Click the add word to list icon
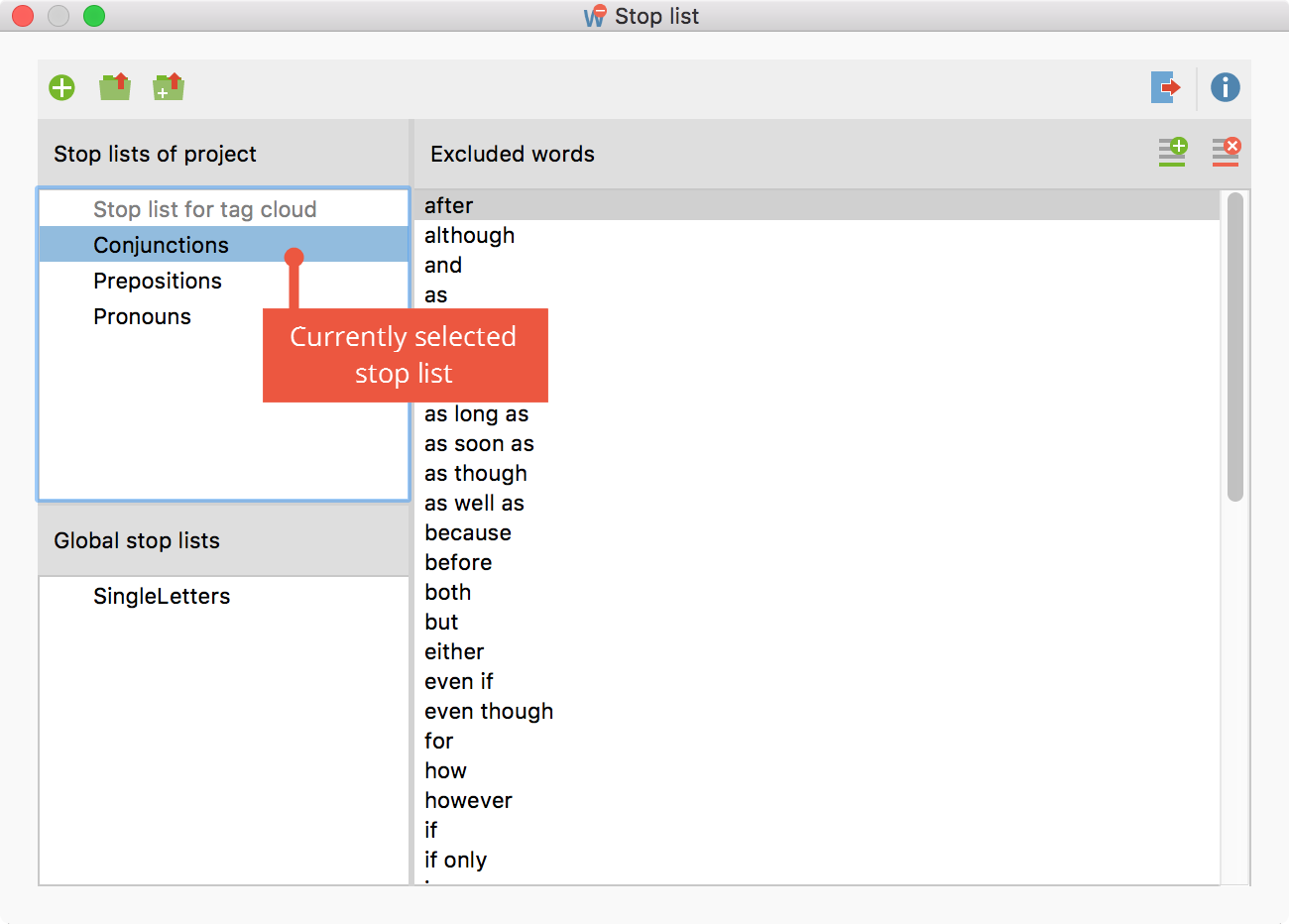1289x924 pixels. point(1173,152)
